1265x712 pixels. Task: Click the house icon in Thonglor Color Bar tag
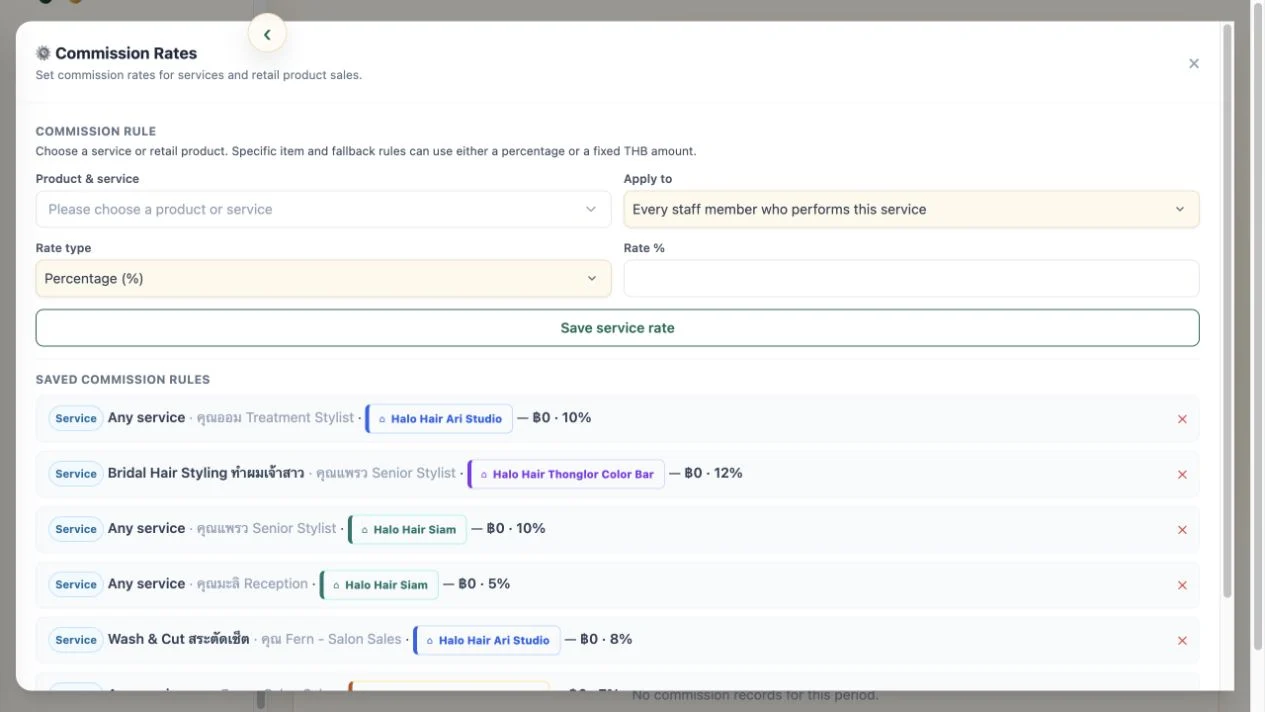click(x=484, y=475)
